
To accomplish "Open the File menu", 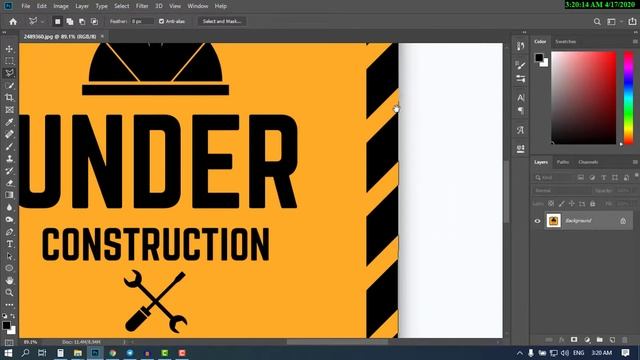I will click(x=26, y=6).
